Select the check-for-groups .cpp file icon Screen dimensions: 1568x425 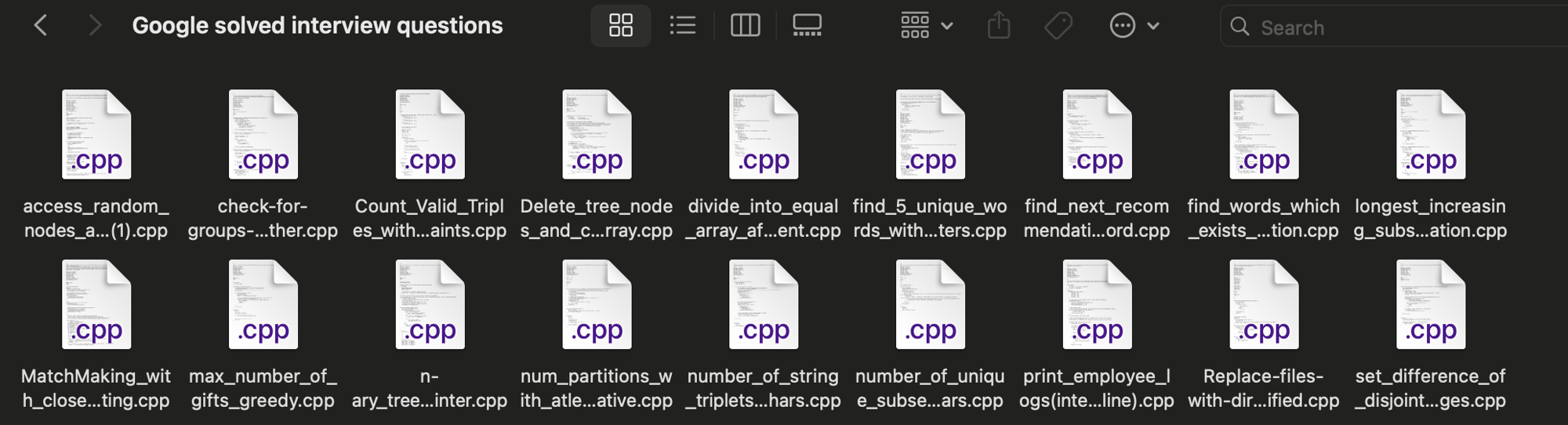tap(263, 135)
